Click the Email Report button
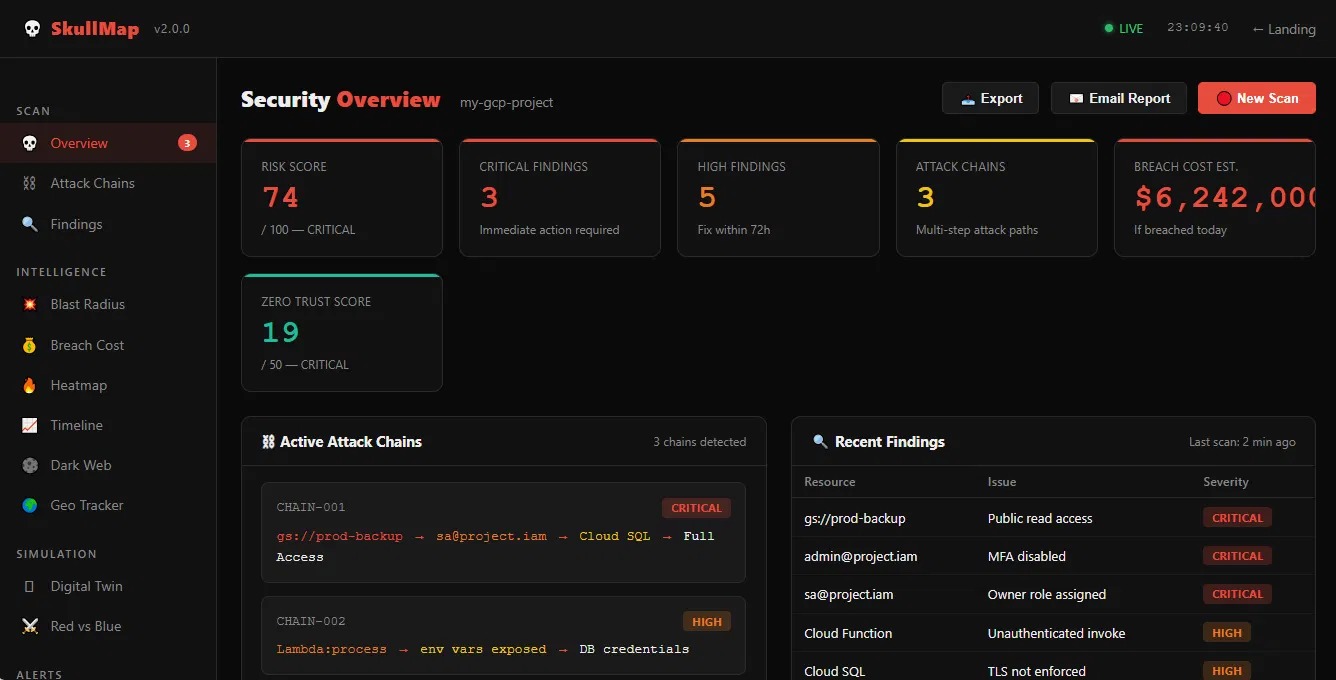The image size is (1336, 680). (x=1119, y=98)
